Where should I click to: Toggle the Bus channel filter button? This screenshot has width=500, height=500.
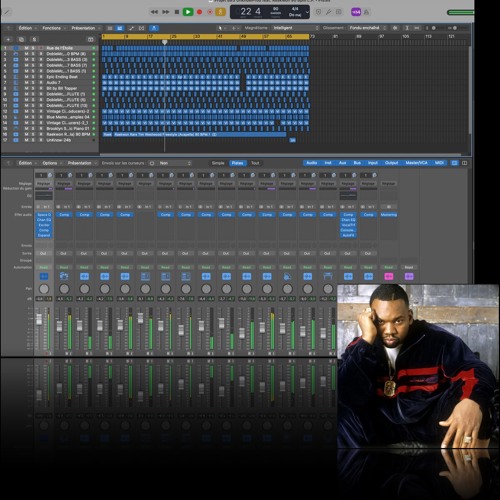(x=357, y=163)
